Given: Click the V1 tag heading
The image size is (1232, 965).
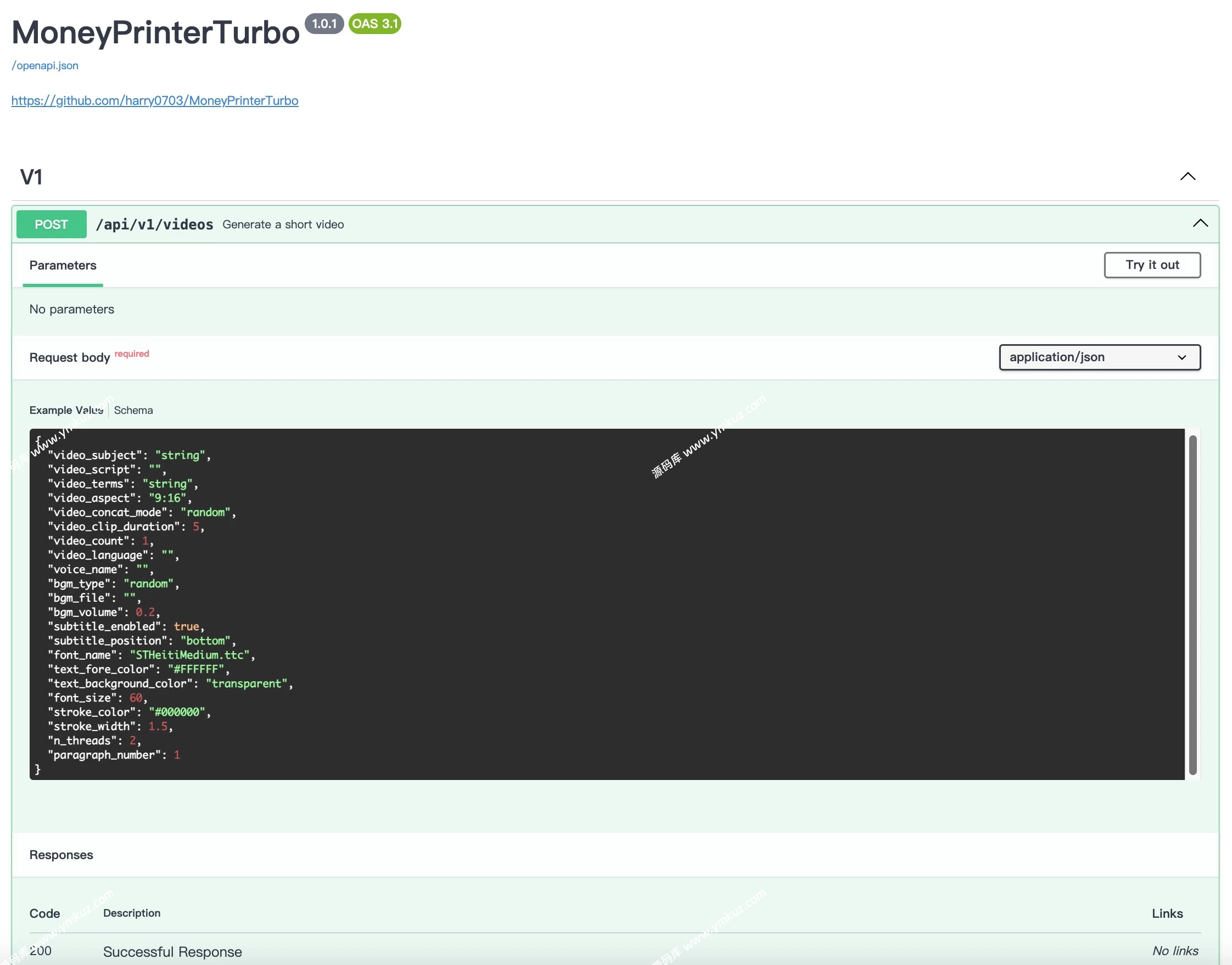Looking at the screenshot, I should point(32,177).
